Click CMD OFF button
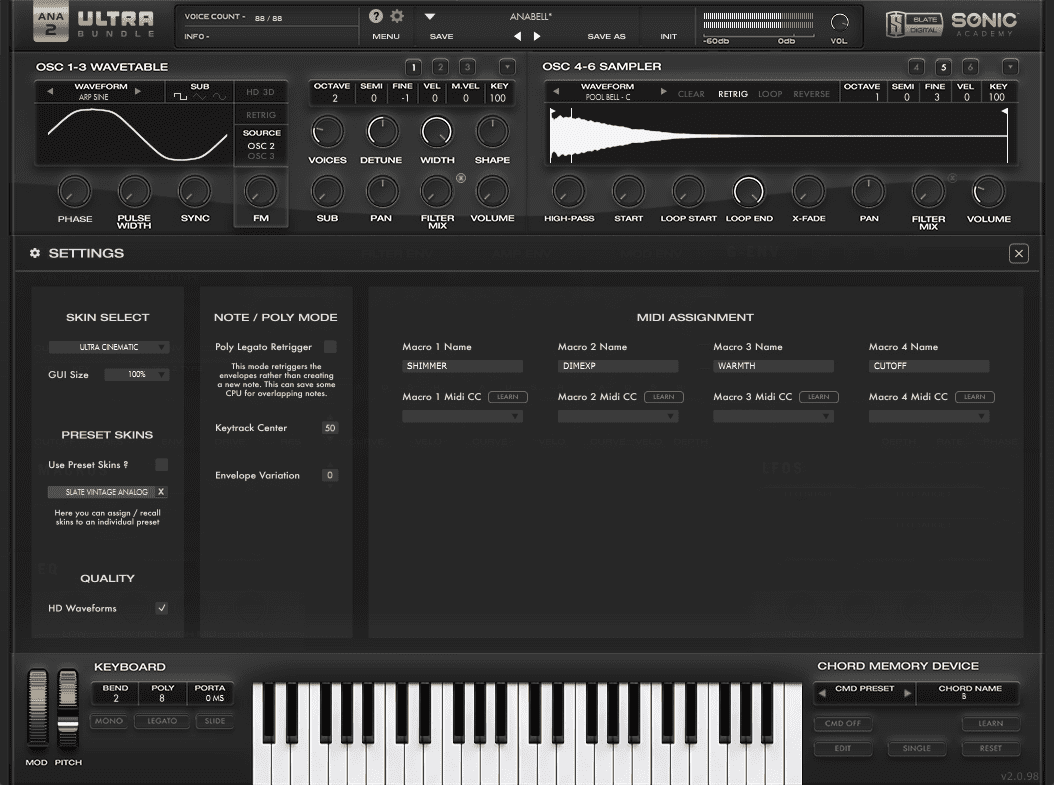This screenshot has width=1054, height=785. (x=843, y=723)
